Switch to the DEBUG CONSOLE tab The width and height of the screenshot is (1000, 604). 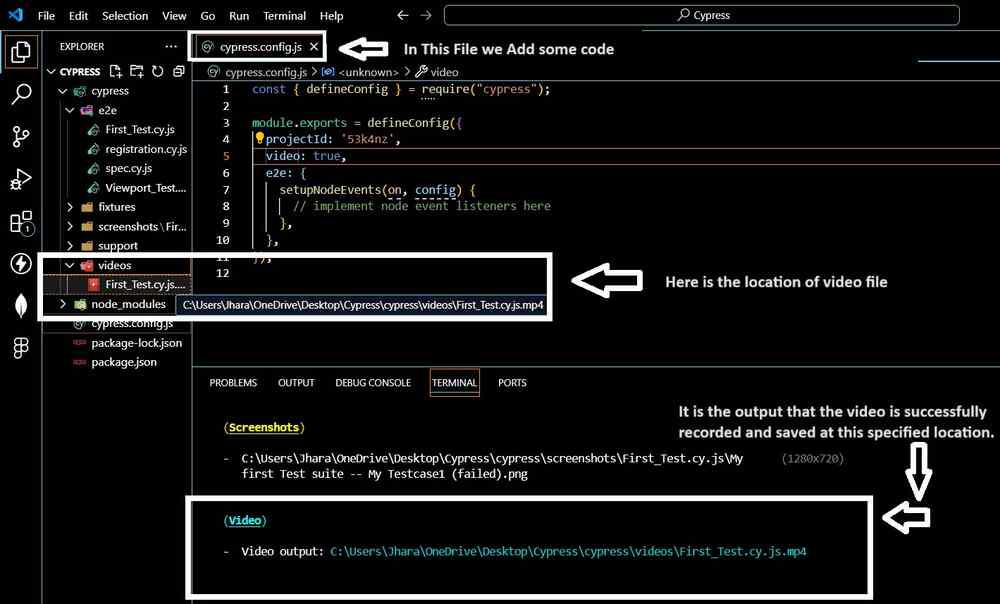coord(373,383)
